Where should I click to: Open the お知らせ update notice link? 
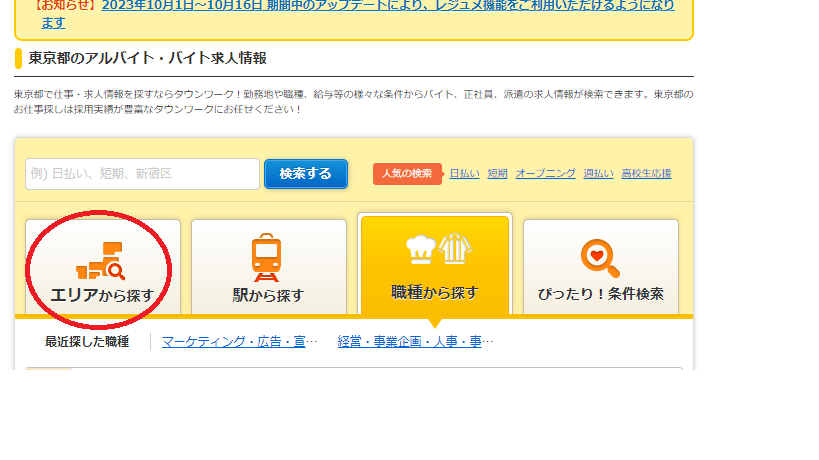point(400,12)
